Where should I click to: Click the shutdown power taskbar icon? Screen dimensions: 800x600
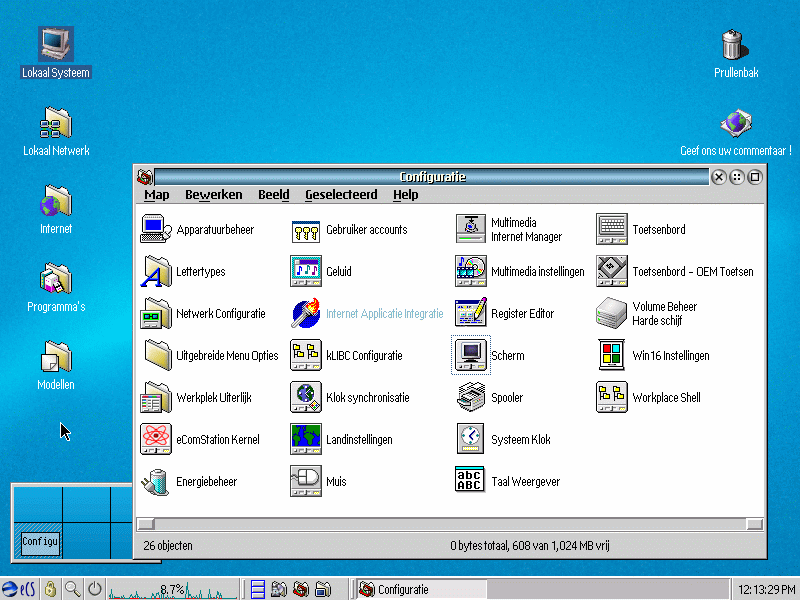pyautogui.click(x=94, y=589)
